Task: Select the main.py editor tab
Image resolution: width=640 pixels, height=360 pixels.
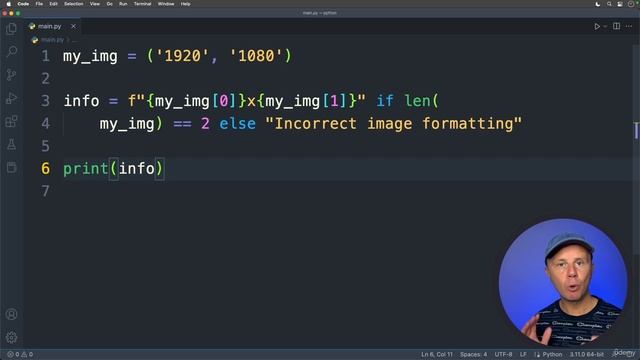Action: click(52, 26)
